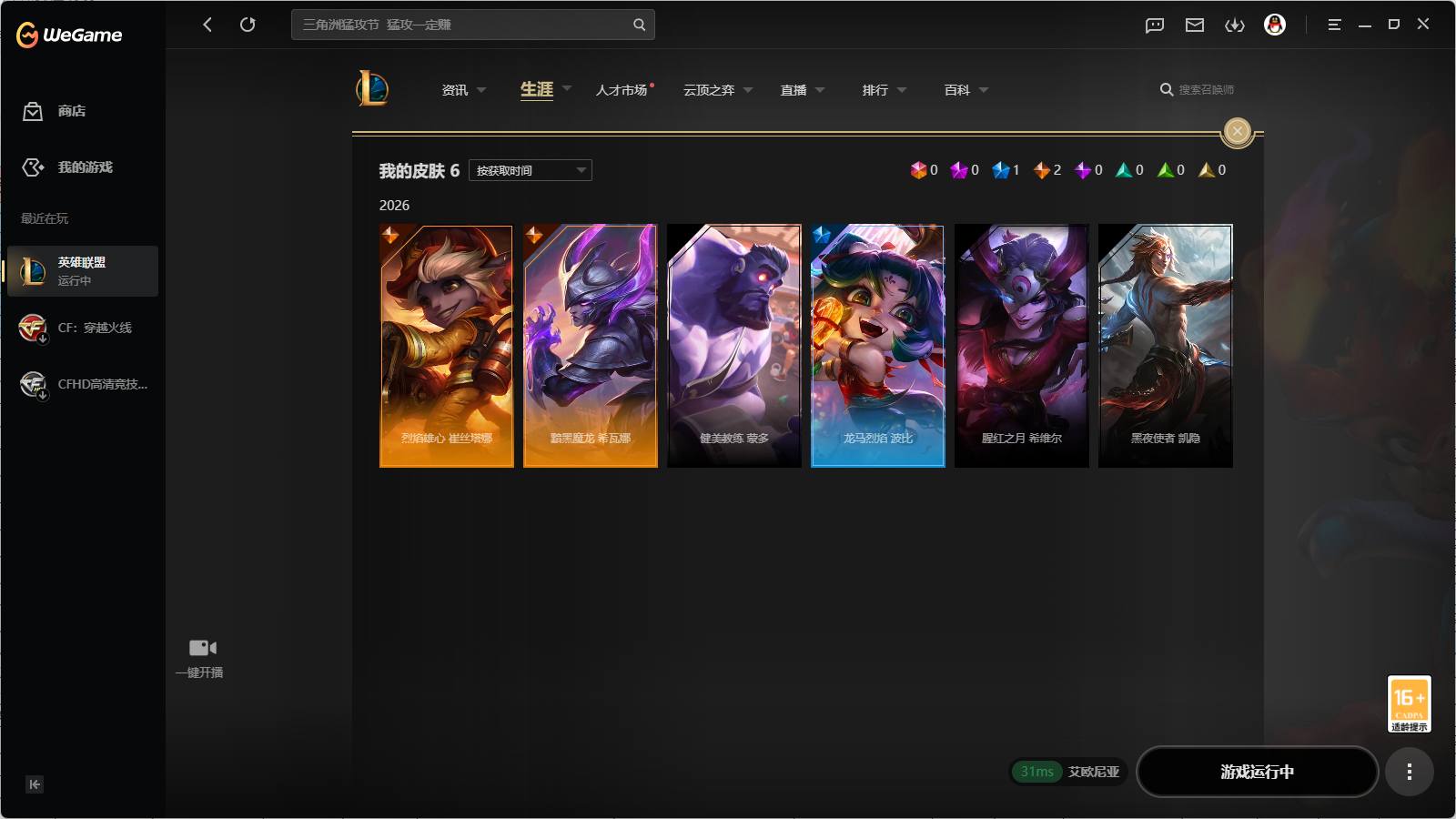Open the 资讯 menu
Screen dimensions: 1456x819
(x=455, y=90)
